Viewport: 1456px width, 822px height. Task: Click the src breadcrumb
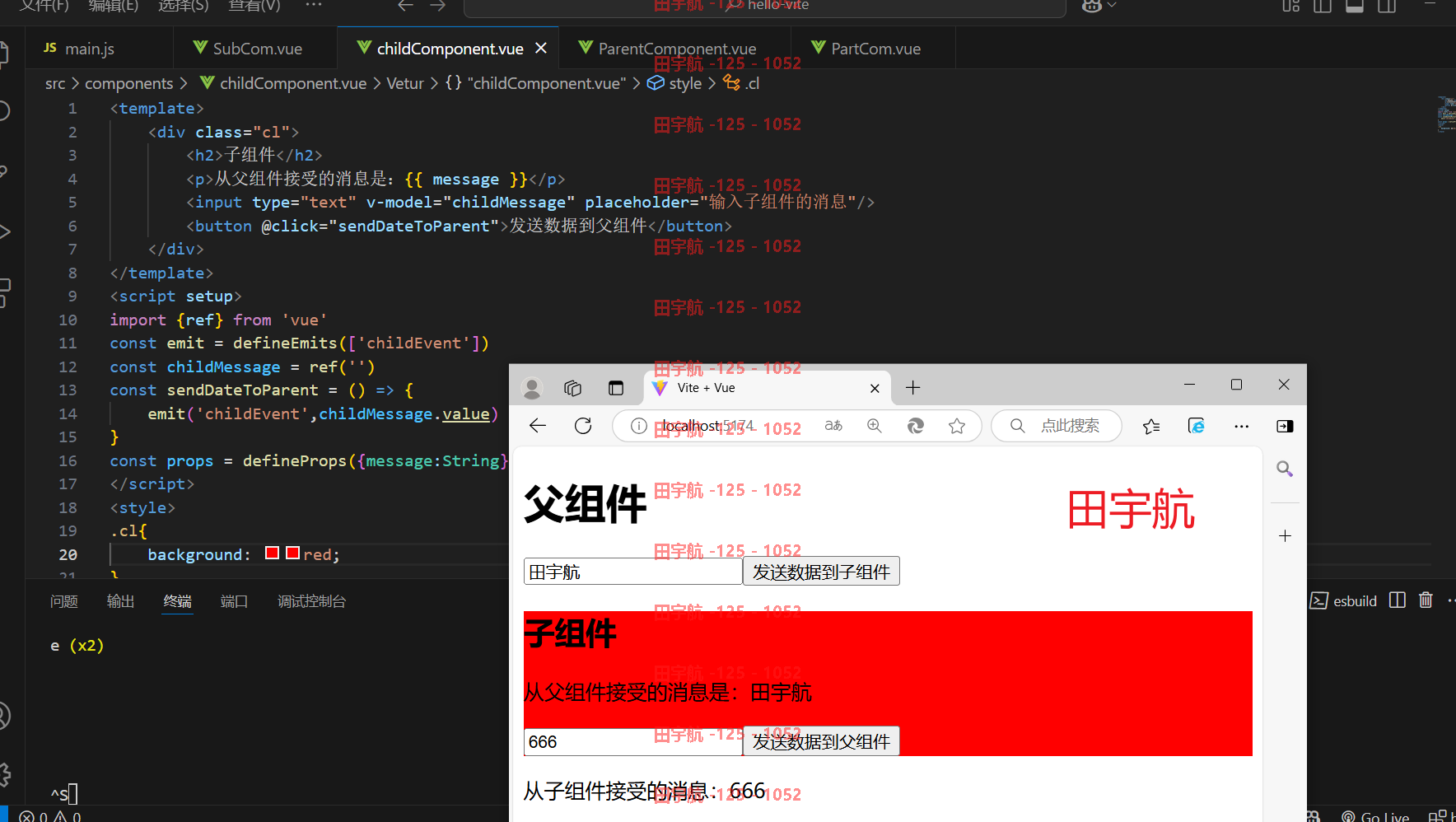(55, 83)
